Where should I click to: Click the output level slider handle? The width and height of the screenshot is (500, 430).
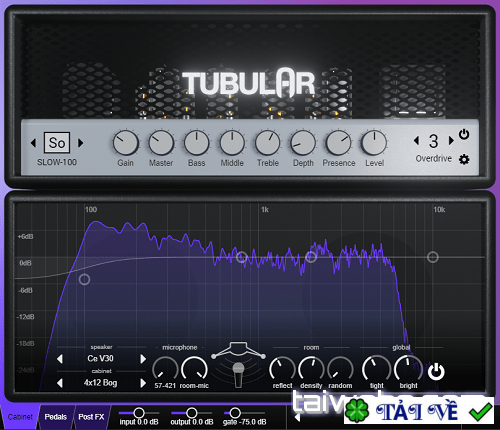click(192, 413)
